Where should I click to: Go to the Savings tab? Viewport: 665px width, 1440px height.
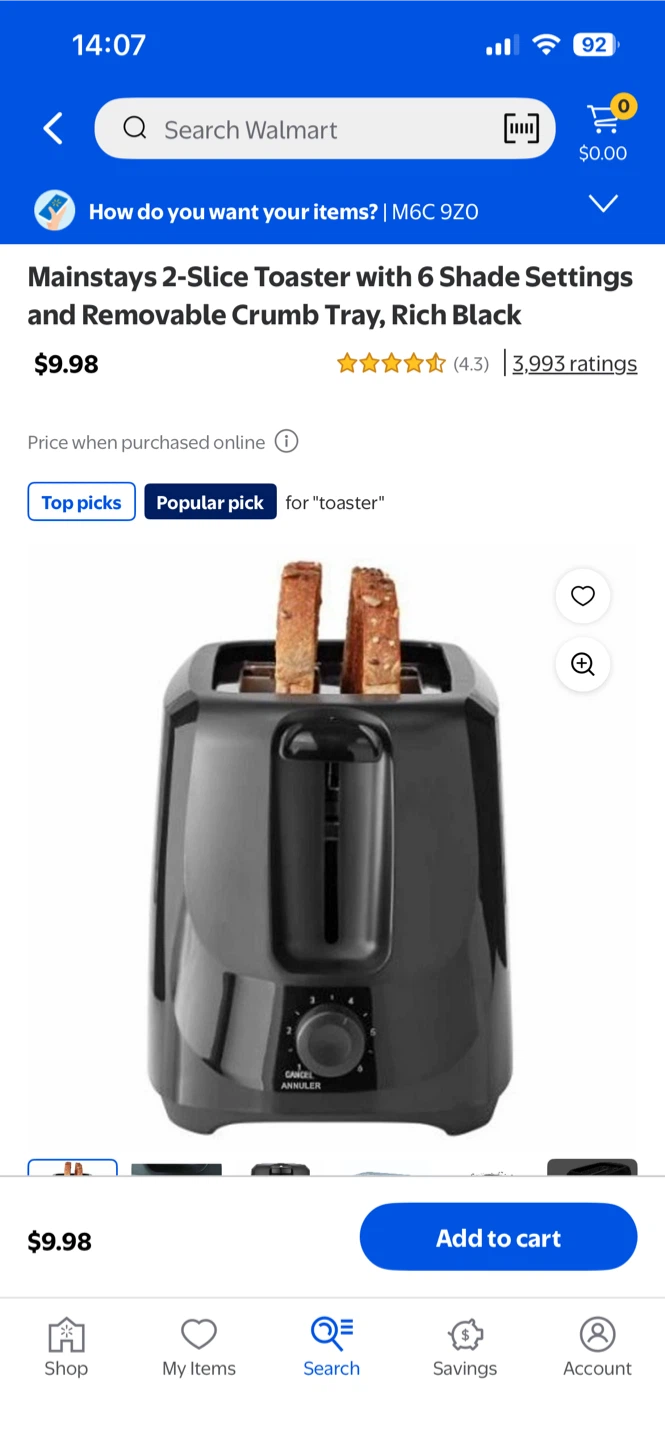pyautogui.click(x=465, y=1347)
